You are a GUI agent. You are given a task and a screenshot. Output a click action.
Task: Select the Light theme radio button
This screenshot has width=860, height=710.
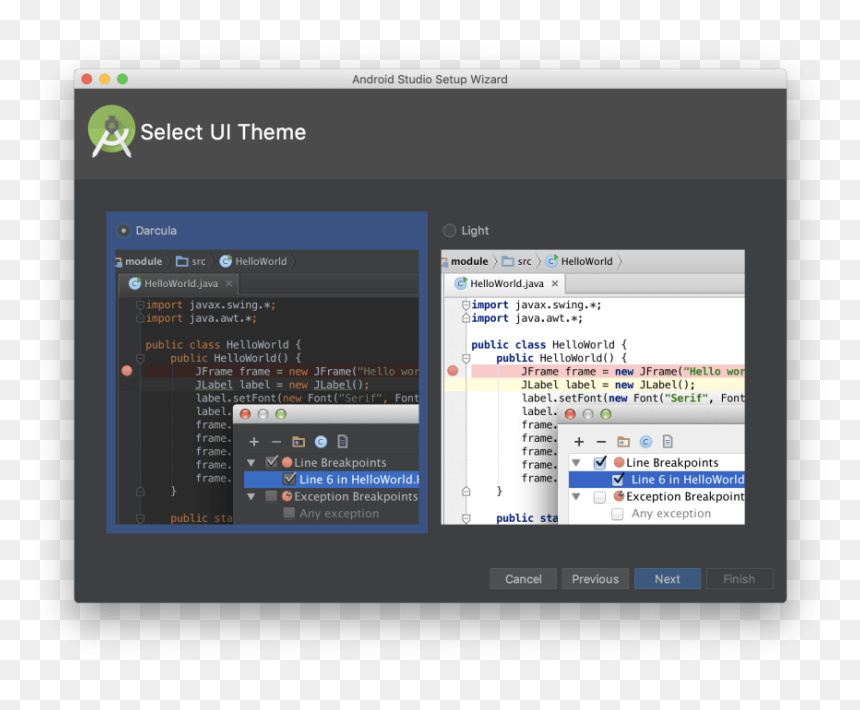pos(449,230)
